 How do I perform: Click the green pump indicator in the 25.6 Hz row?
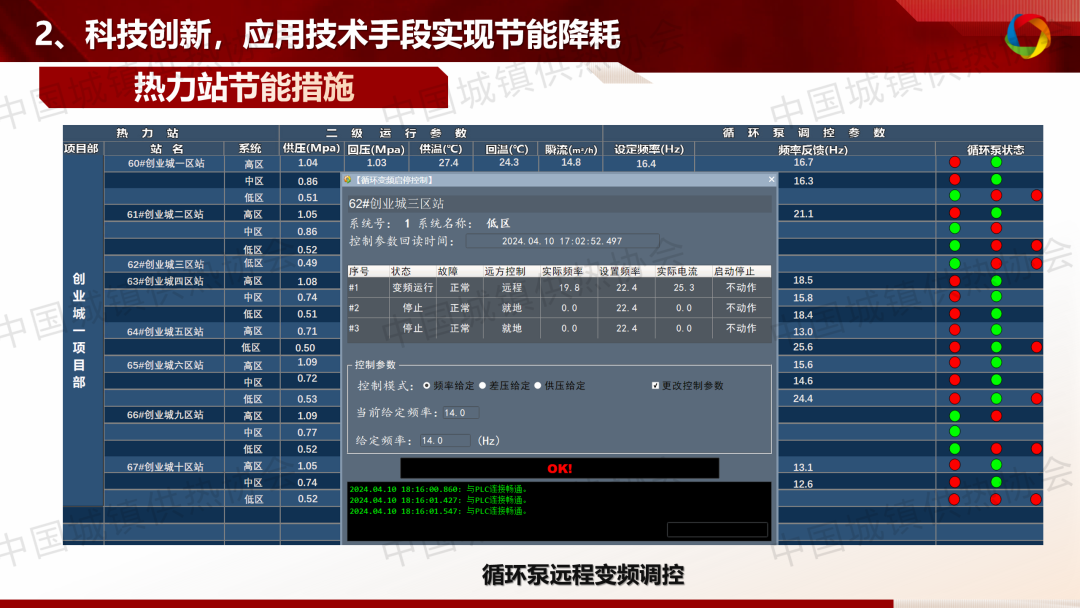click(996, 347)
